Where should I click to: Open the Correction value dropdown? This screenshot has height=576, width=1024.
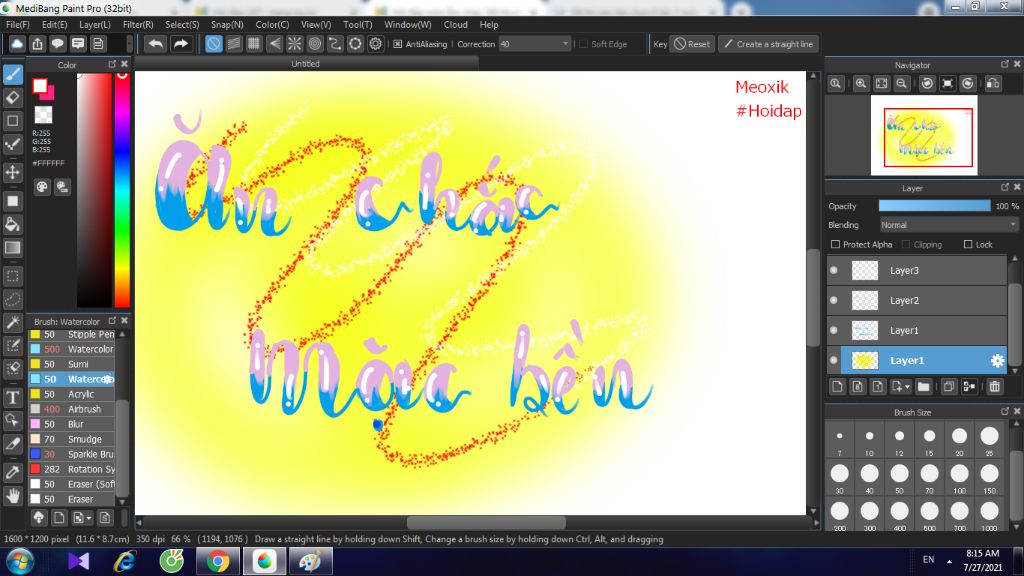(535, 44)
